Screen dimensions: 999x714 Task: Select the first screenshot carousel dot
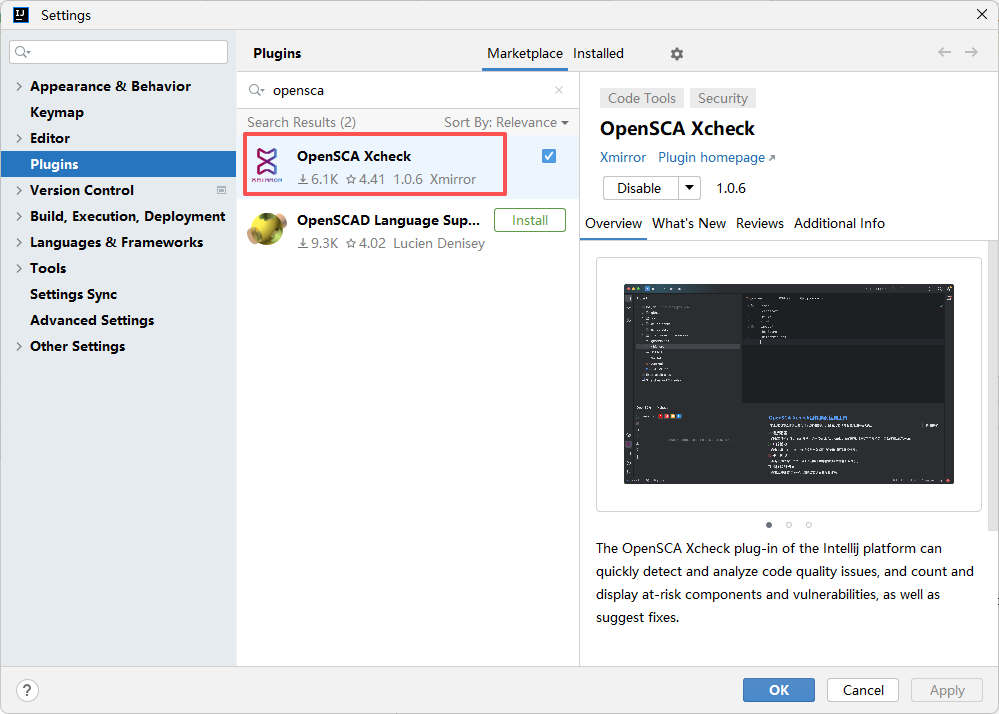769,525
